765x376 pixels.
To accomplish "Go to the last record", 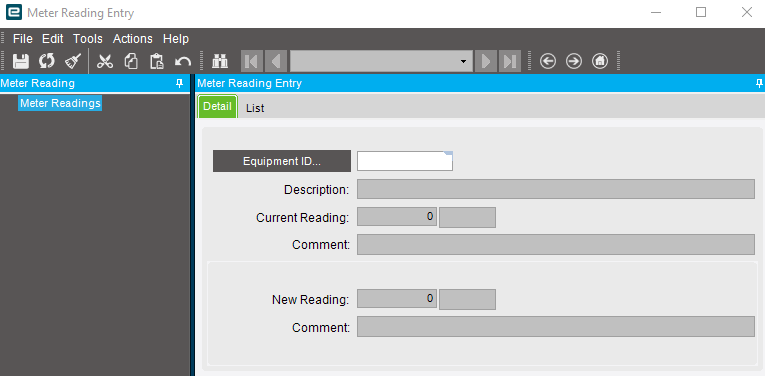I will (510, 61).
